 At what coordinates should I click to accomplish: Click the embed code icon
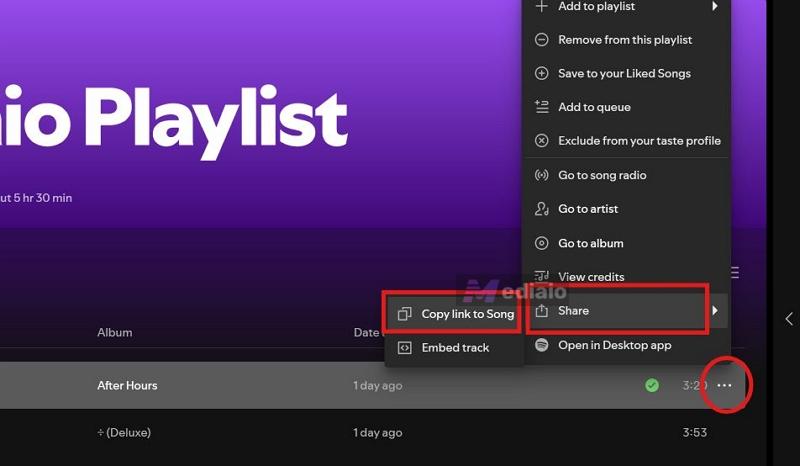[x=404, y=348]
